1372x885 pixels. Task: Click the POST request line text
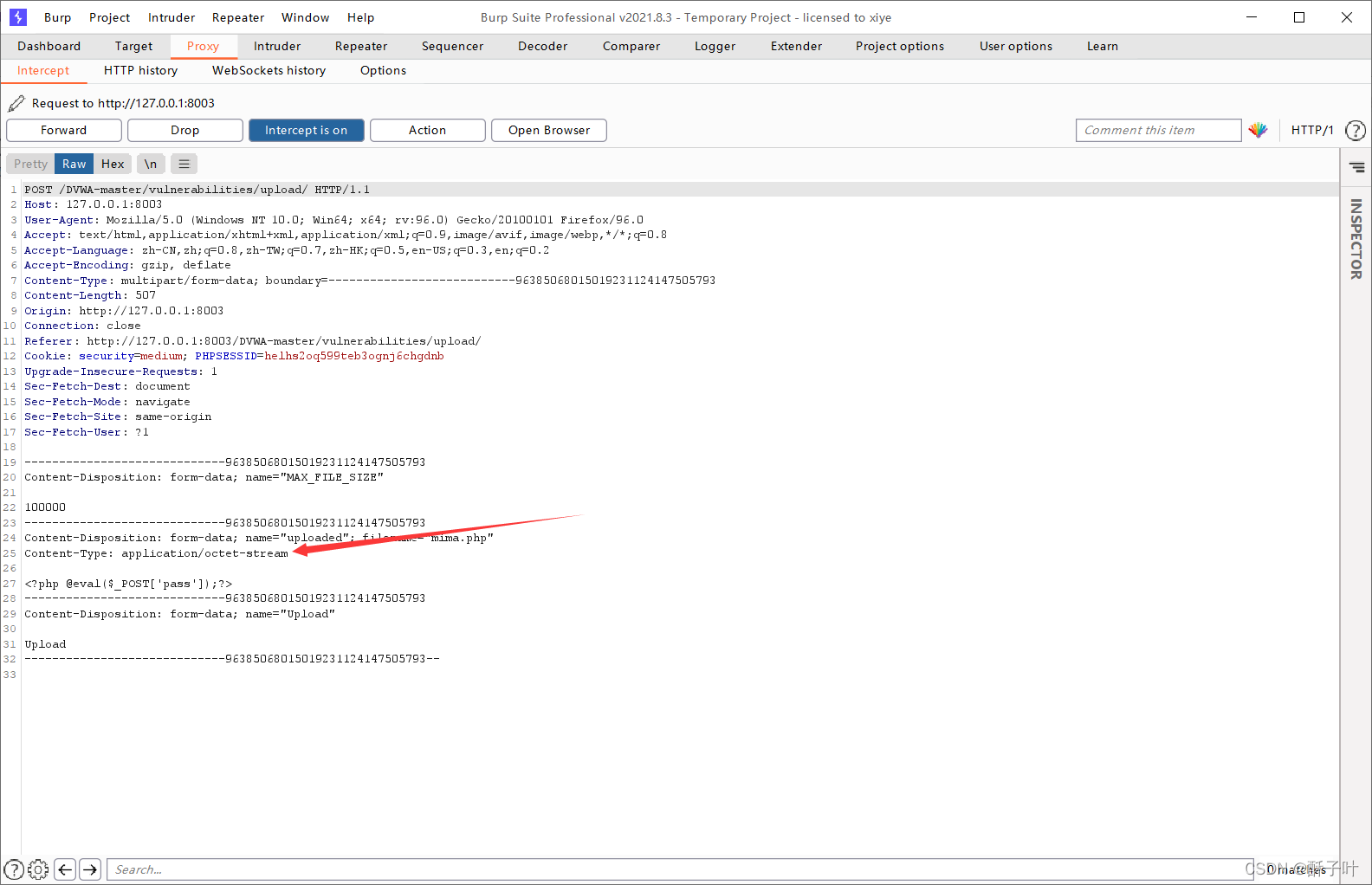tap(197, 190)
